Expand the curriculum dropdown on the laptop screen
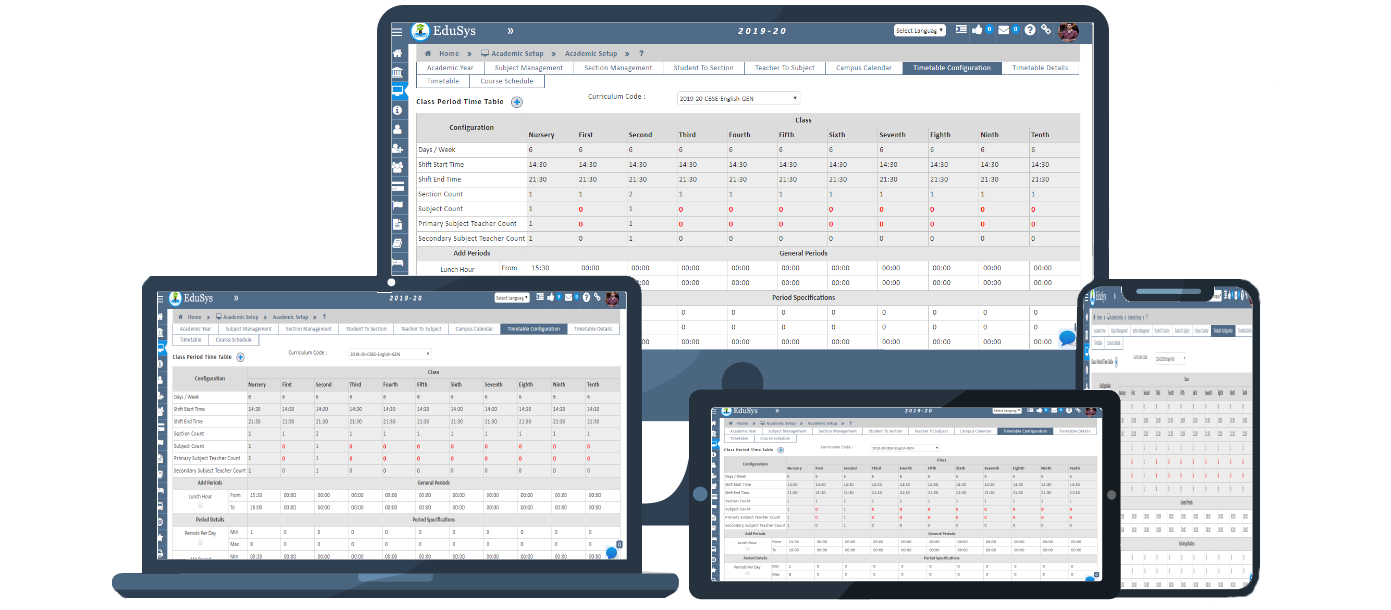Image resolution: width=1391 pixels, height=610 pixels. pyautogui.click(x=392, y=353)
